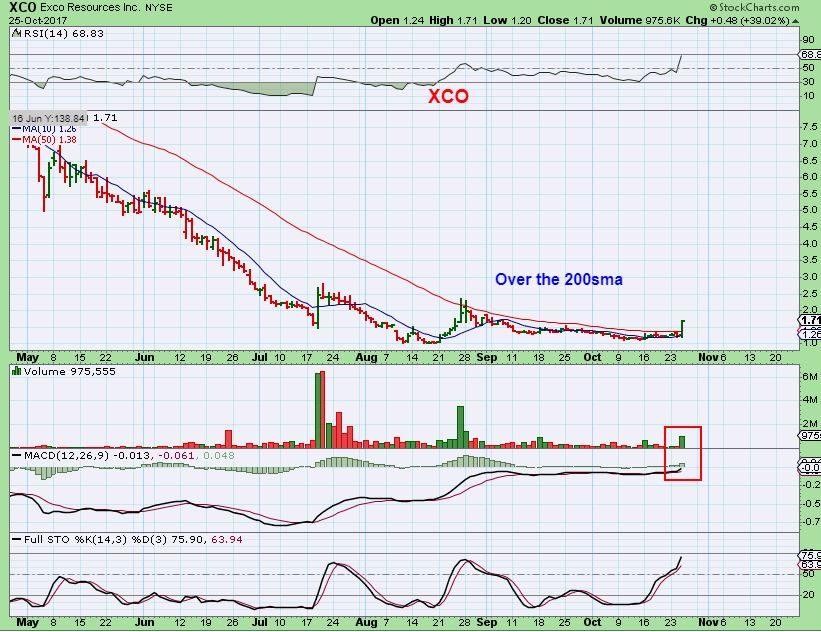Click the 'Nov' label under price chart
Screen dimensions: 821x632
(708, 357)
